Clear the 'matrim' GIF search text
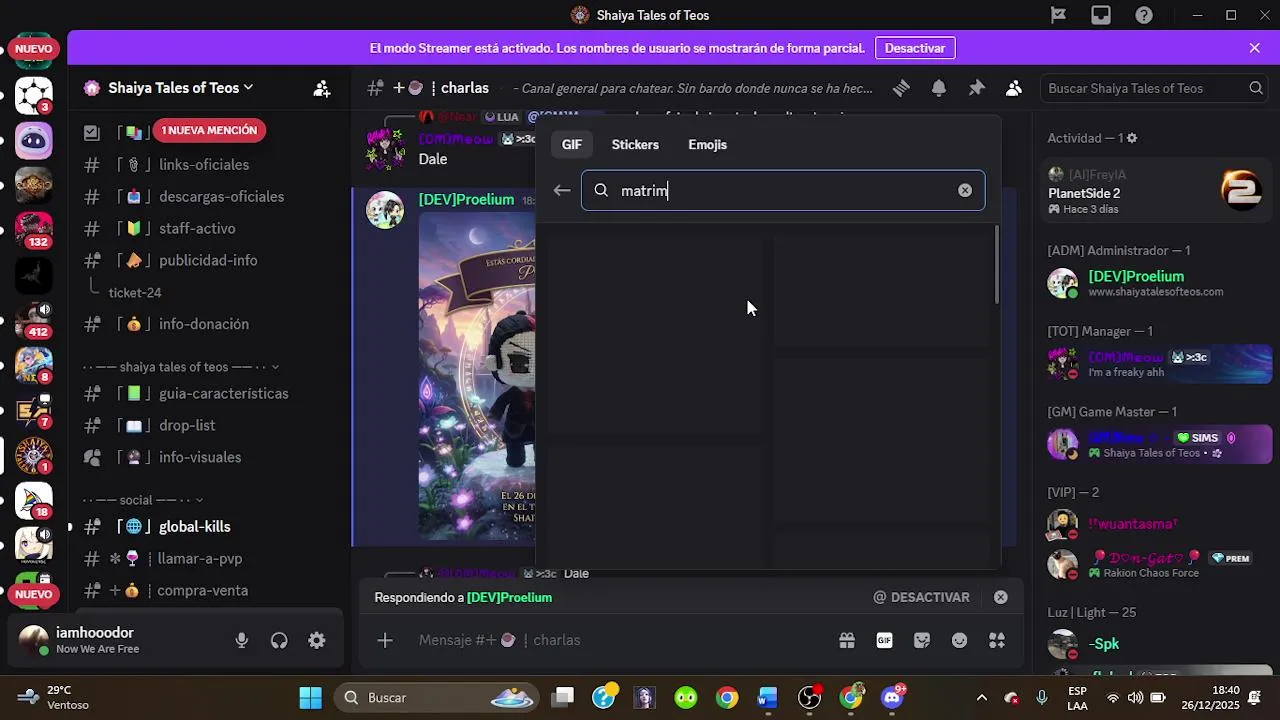1280x720 pixels. click(x=965, y=190)
